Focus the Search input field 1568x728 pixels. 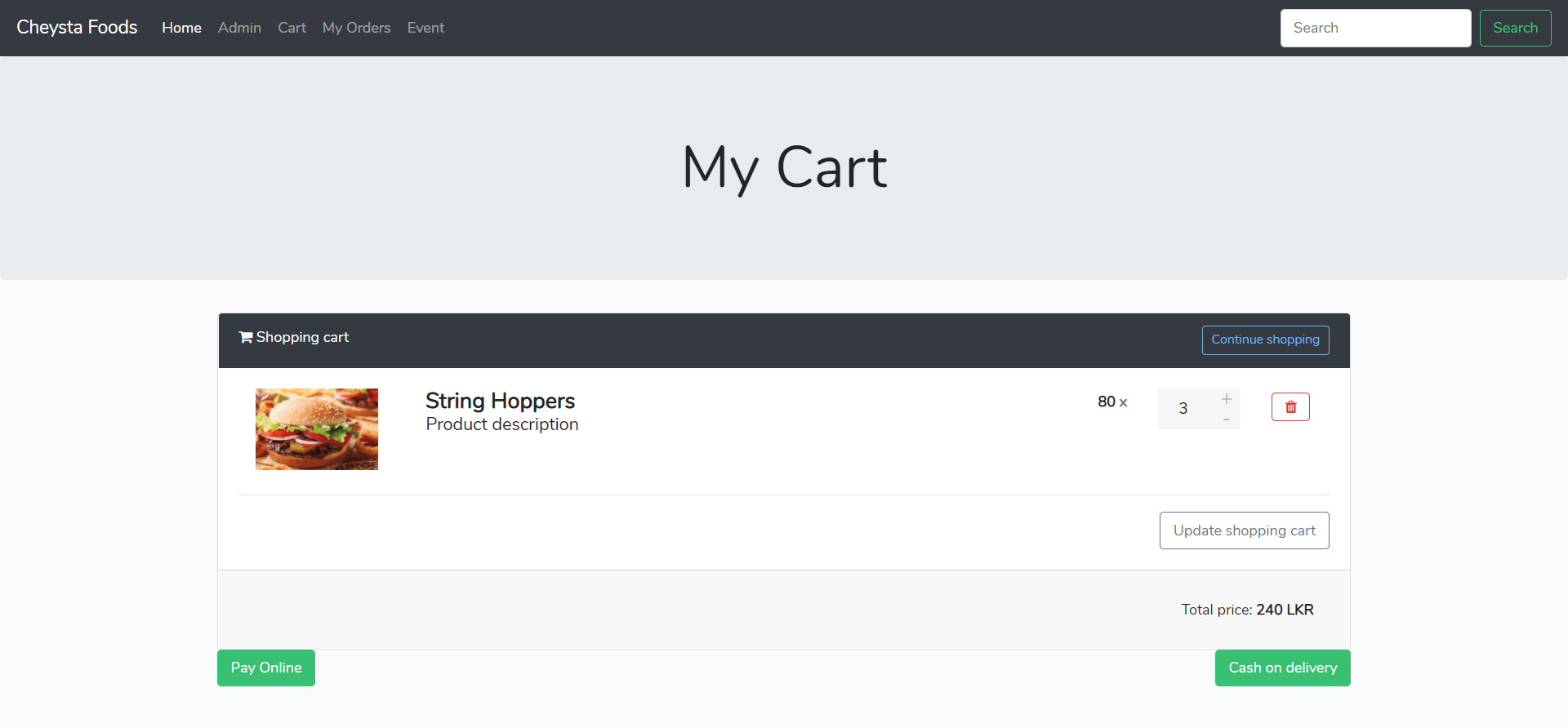pyautogui.click(x=1375, y=28)
